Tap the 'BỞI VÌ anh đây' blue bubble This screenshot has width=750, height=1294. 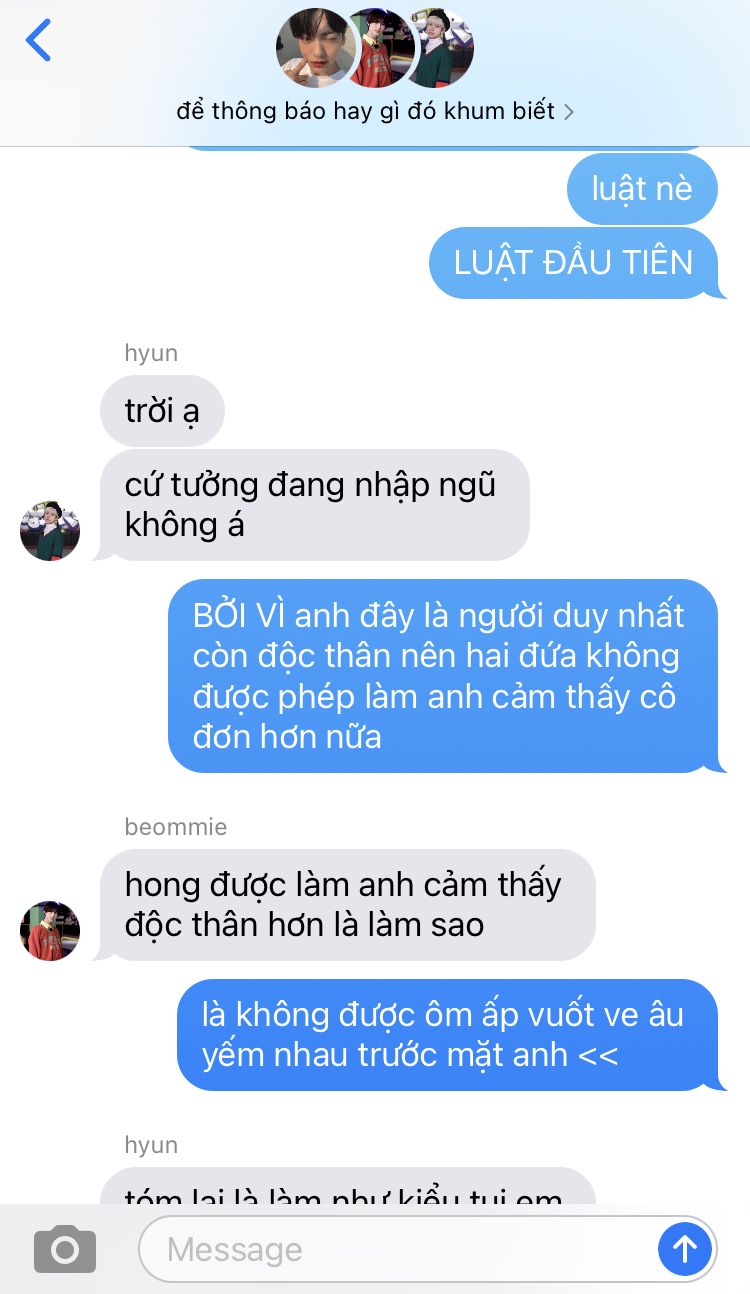(443, 676)
